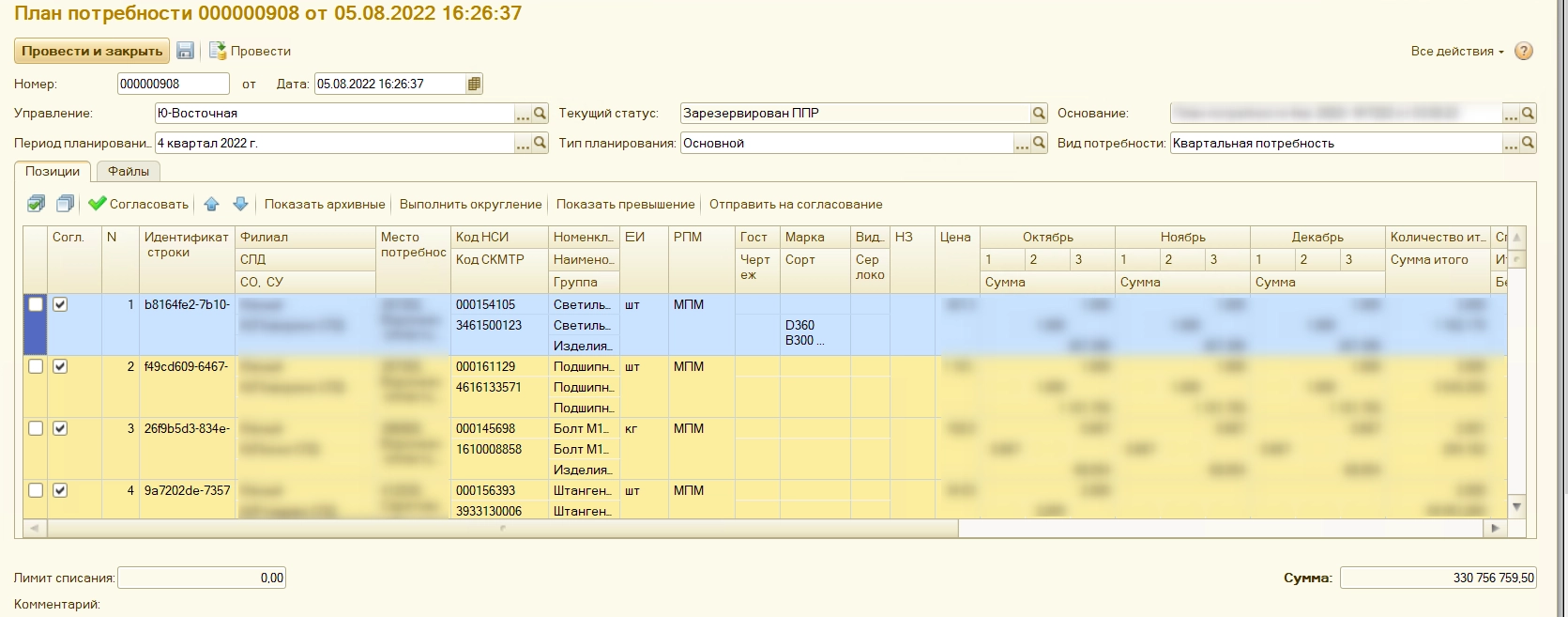The height and width of the screenshot is (617, 1568).
Task: Toggle Согл. checkbox for row 4
Action: click(60, 490)
